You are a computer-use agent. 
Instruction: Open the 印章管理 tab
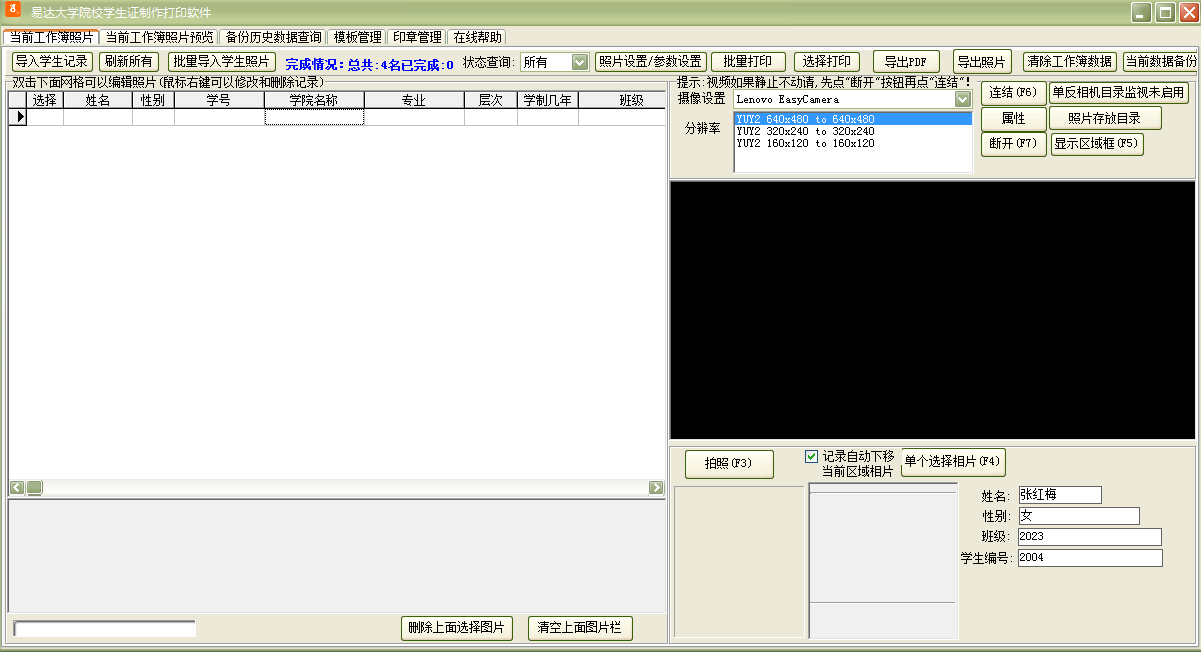(x=417, y=37)
